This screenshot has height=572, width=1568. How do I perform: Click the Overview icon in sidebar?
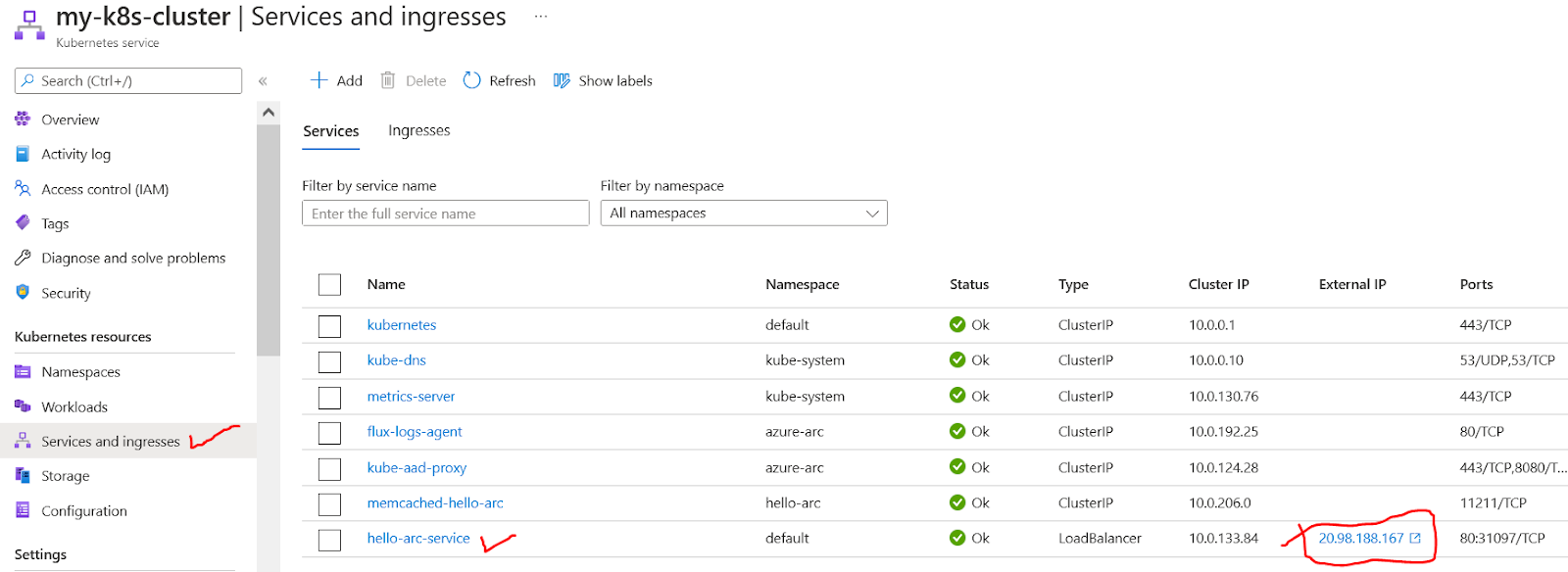tap(23, 119)
